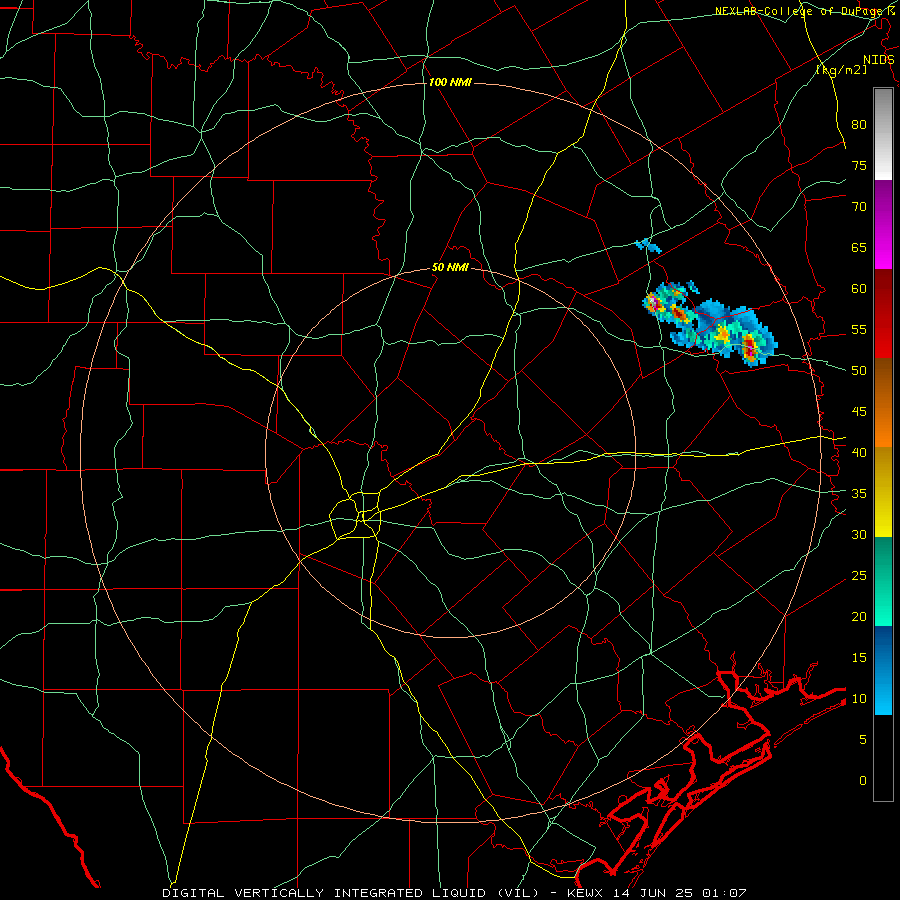Click the scale value 60
Image resolution: width=900 pixels, height=900 pixels.
tap(859, 289)
